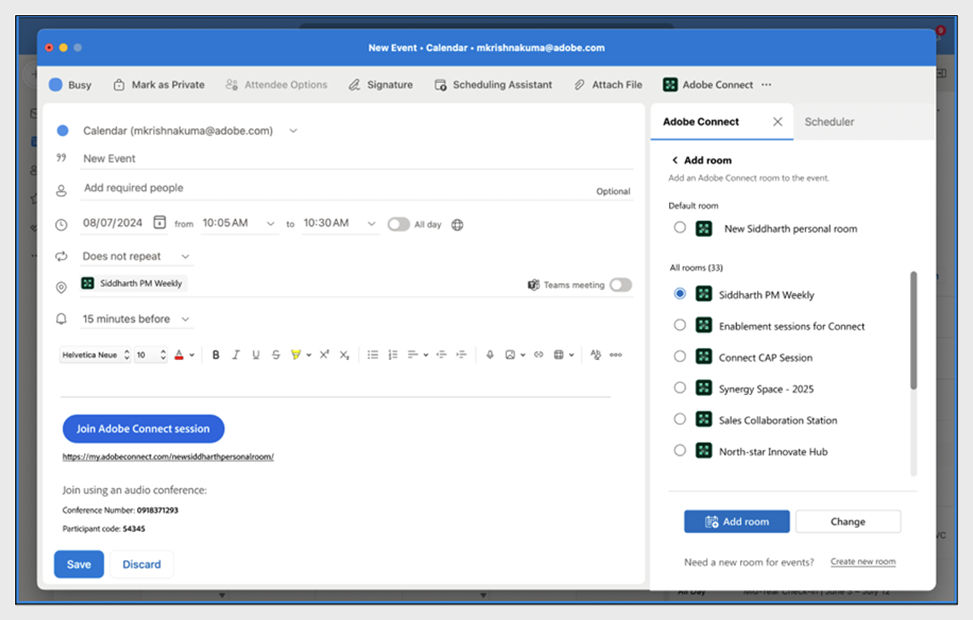
Task: Click the clear formatting icon
Action: (596, 355)
